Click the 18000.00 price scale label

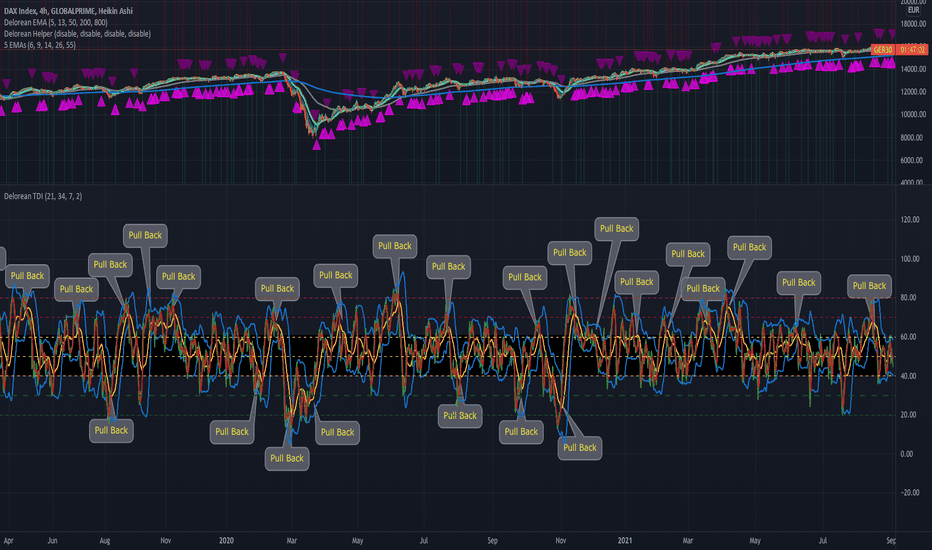tap(912, 24)
